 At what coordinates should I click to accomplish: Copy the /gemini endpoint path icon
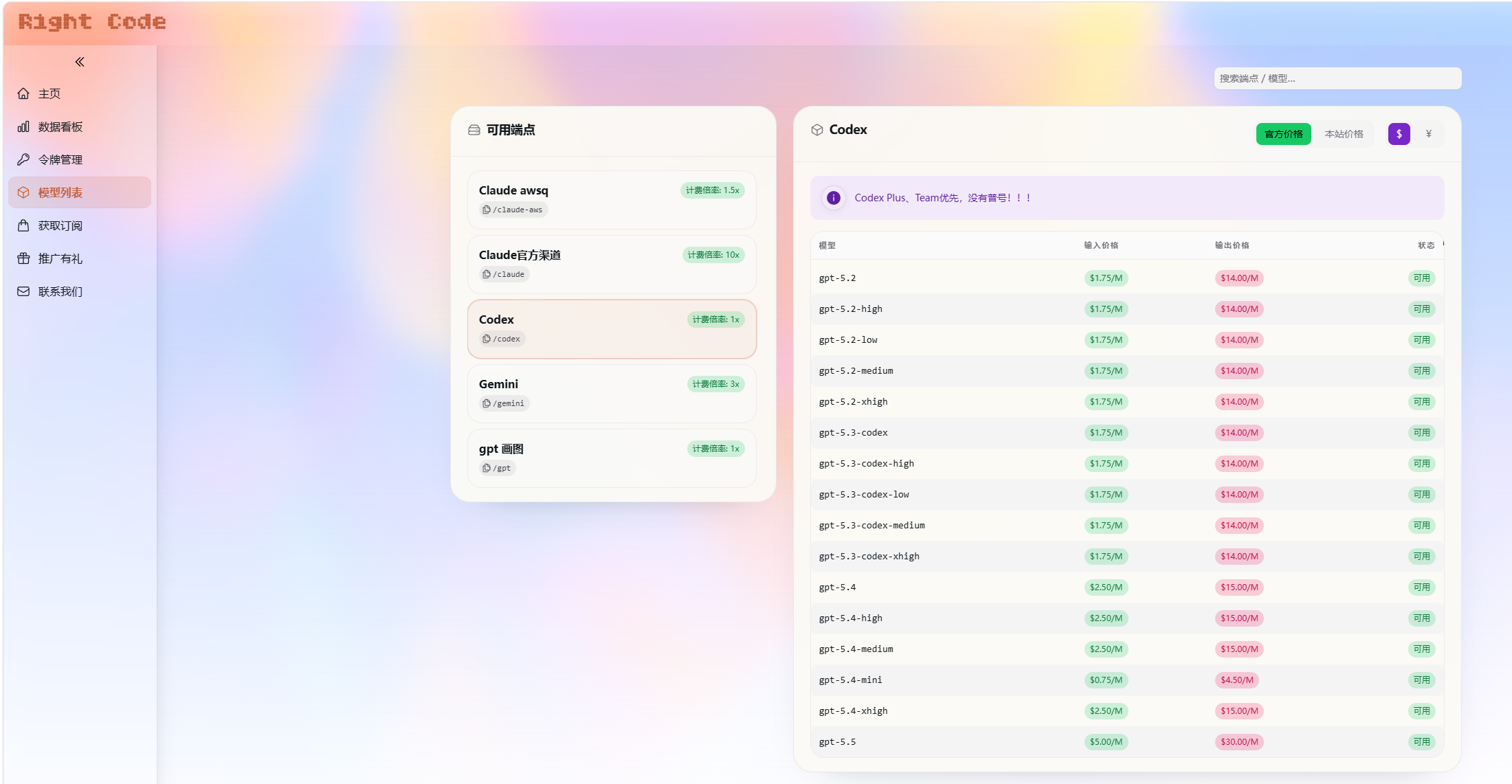[487, 403]
